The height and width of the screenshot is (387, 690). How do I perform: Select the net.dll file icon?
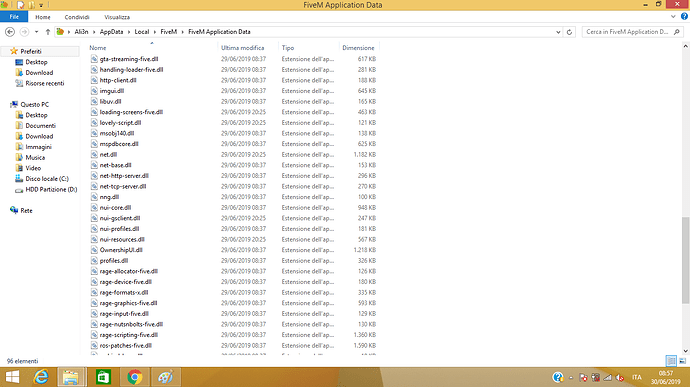coord(94,155)
